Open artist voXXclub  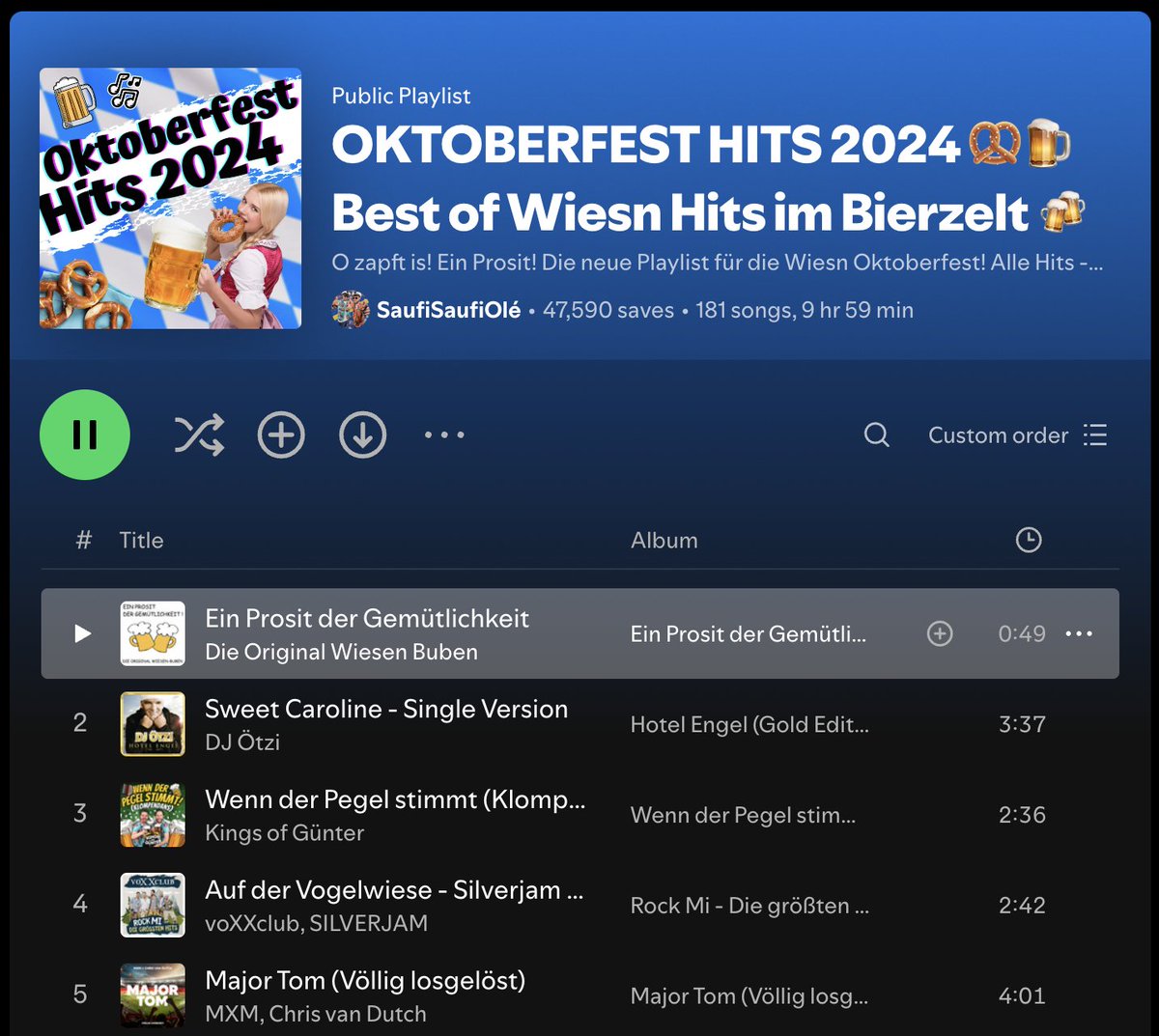tap(253, 923)
